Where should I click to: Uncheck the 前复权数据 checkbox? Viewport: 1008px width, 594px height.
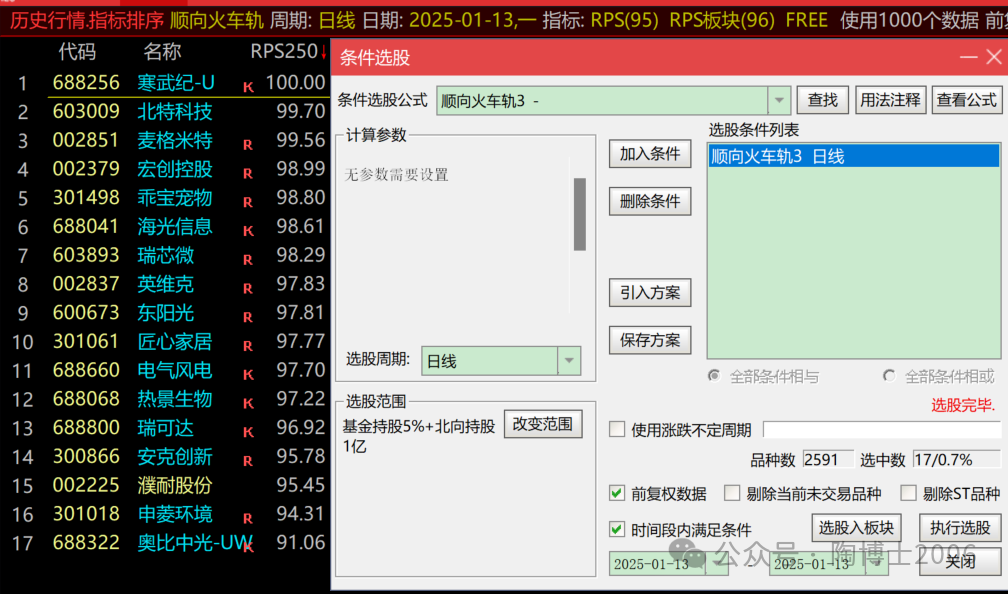tap(617, 493)
